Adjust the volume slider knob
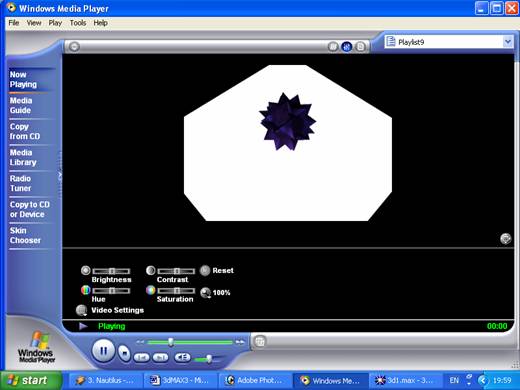Screen dimensions: 520x390 [x=209, y=359]
